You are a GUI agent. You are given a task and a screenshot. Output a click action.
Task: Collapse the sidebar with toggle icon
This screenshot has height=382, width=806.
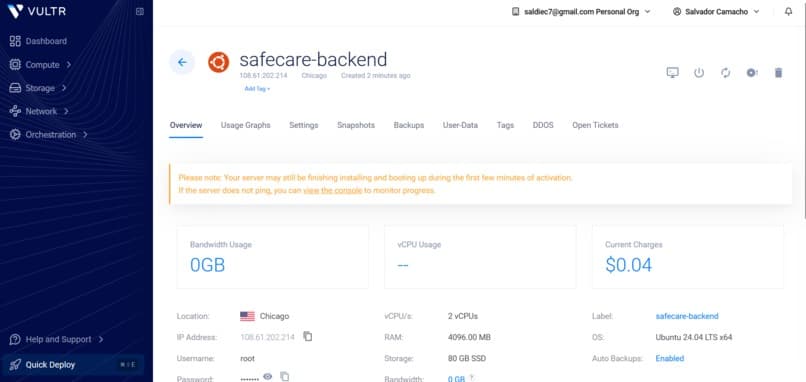click(x=140, y=11)
